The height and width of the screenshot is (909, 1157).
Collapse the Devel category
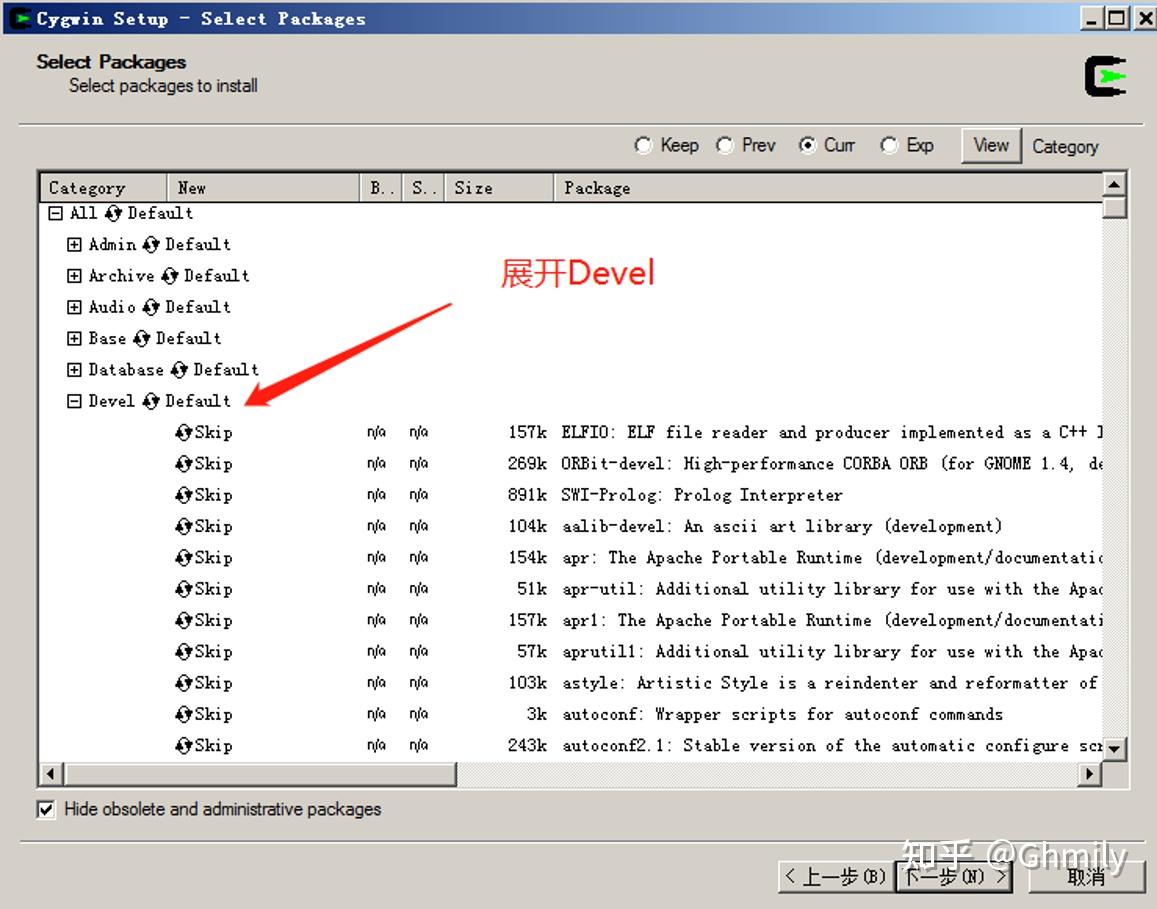(x=74, y=401)
